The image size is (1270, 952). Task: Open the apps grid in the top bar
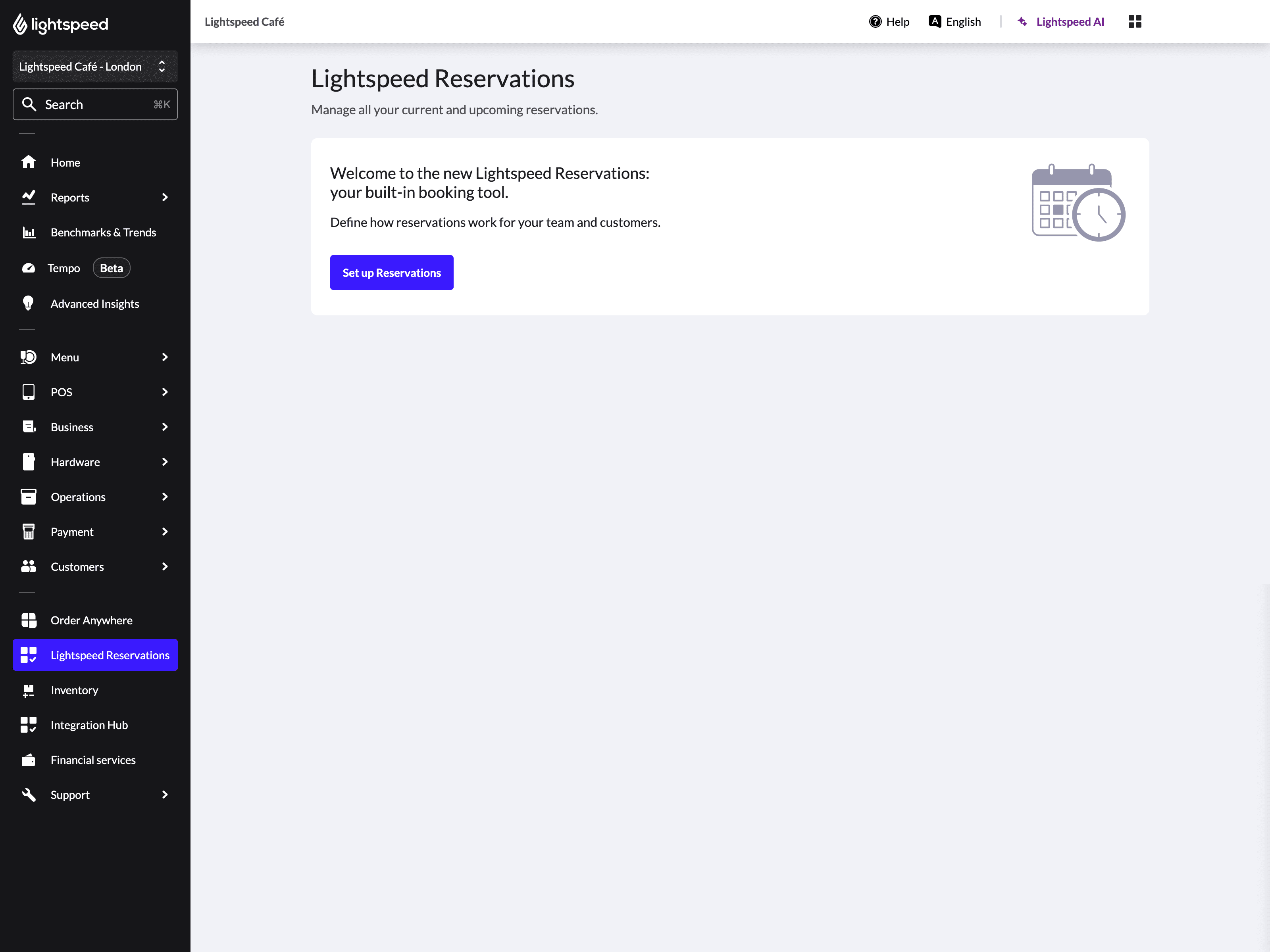click(x=1135, y=21)
